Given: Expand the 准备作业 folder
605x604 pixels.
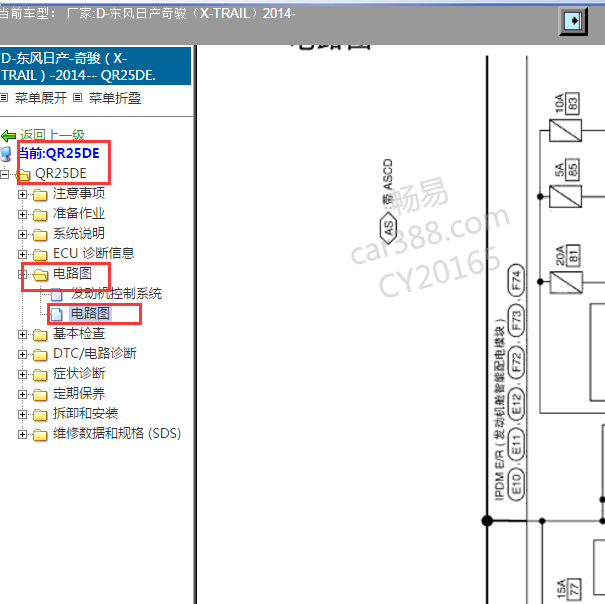Looking at the screenshot, I should point(22,215).
